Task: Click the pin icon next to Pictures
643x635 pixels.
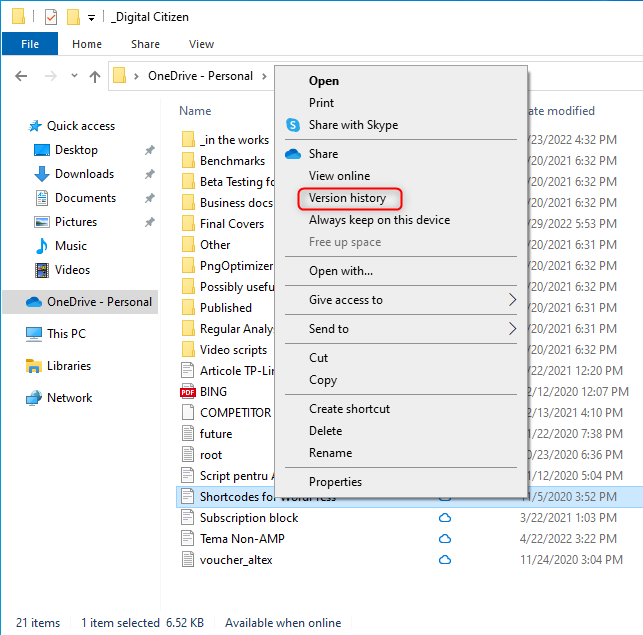Action: click(150, 222)
